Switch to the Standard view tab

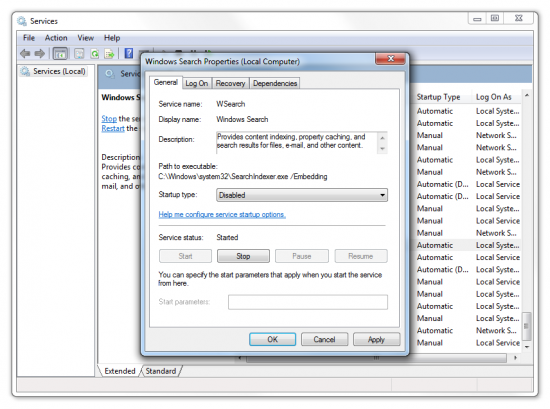click(161, 371)
